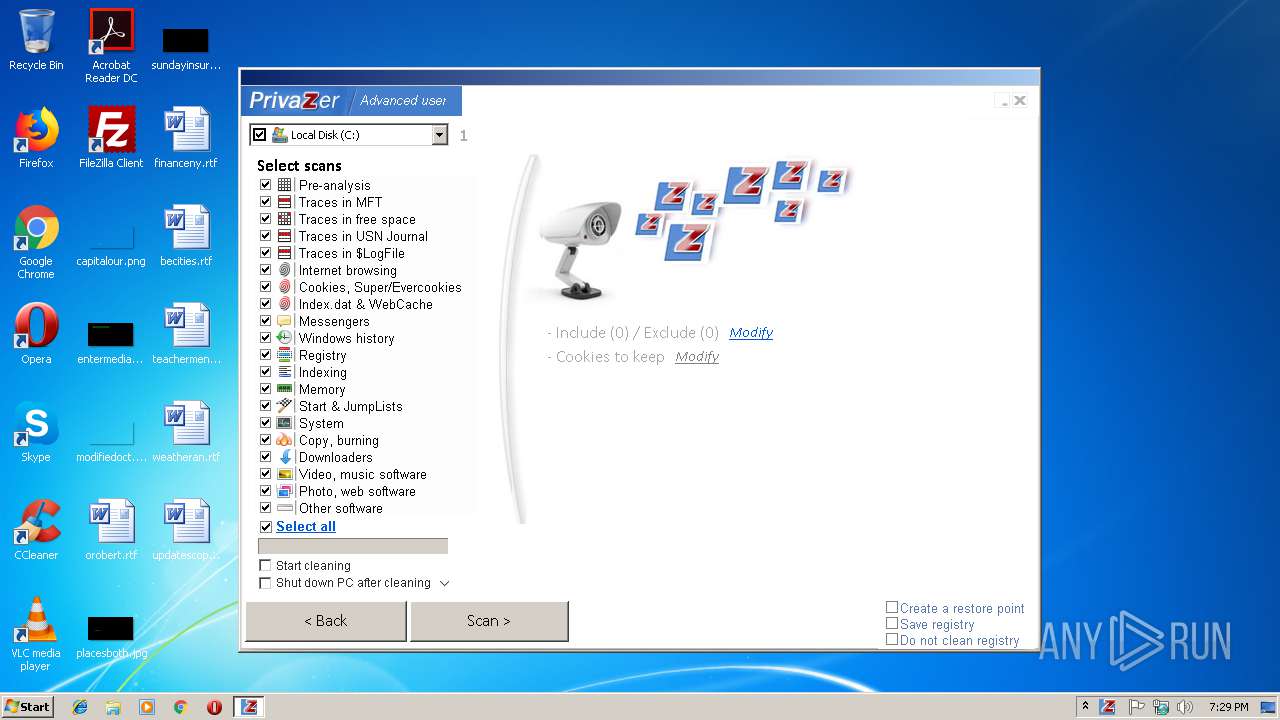Click the scan progress bar
This screenshot has height=720, width=1280.
(x=353, y=546)
